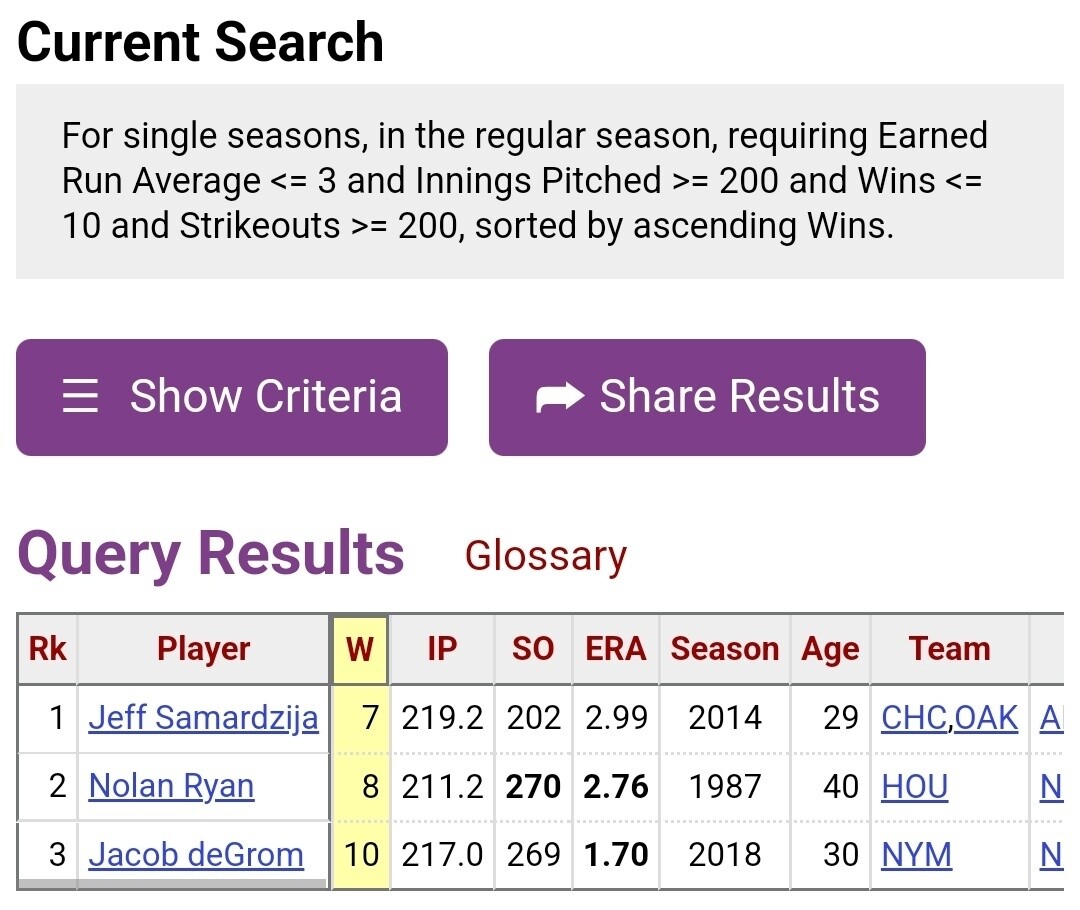
Task: Sort table by the SO column header
Action: (533, 649)
